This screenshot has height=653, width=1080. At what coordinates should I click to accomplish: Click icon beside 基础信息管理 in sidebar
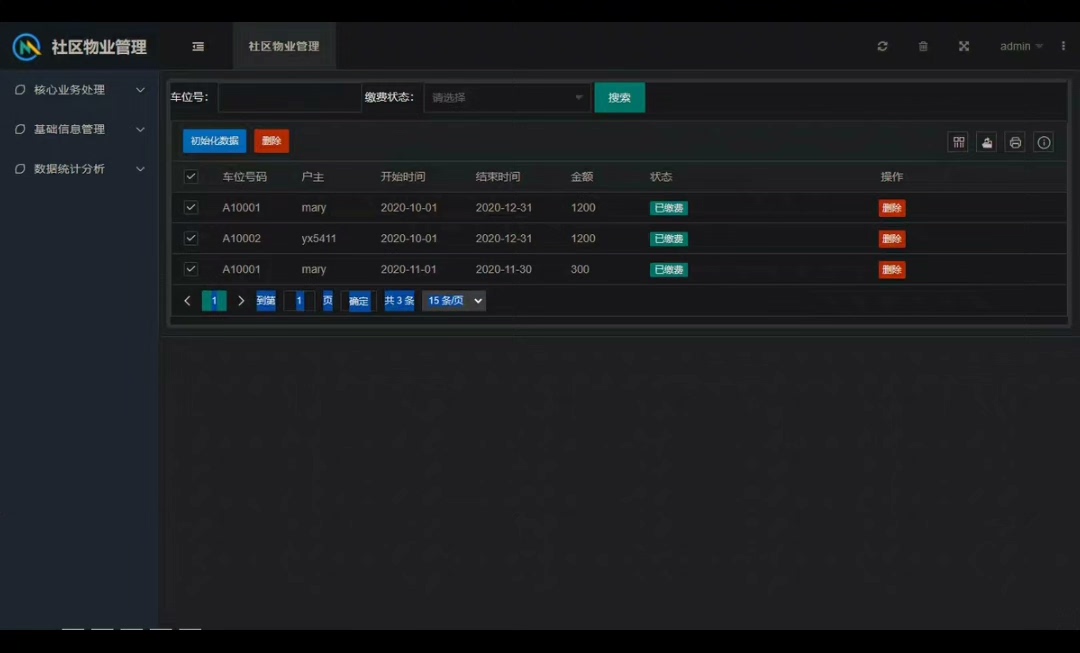point(20,129)
